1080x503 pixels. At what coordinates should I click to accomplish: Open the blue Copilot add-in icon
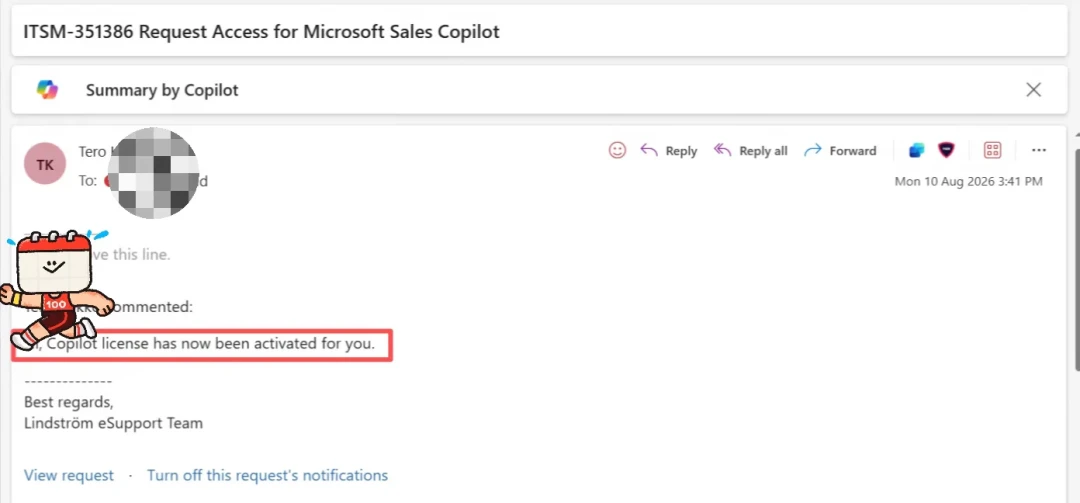click(916, 150)
